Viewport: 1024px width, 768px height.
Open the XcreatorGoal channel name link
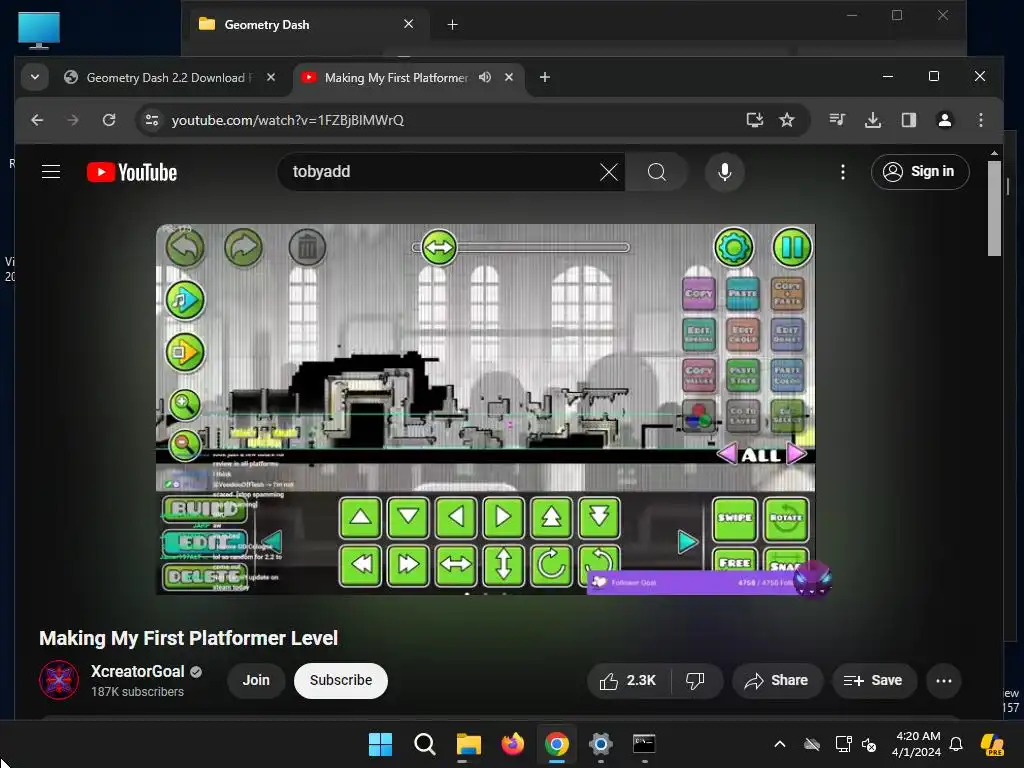pos(138,671)
